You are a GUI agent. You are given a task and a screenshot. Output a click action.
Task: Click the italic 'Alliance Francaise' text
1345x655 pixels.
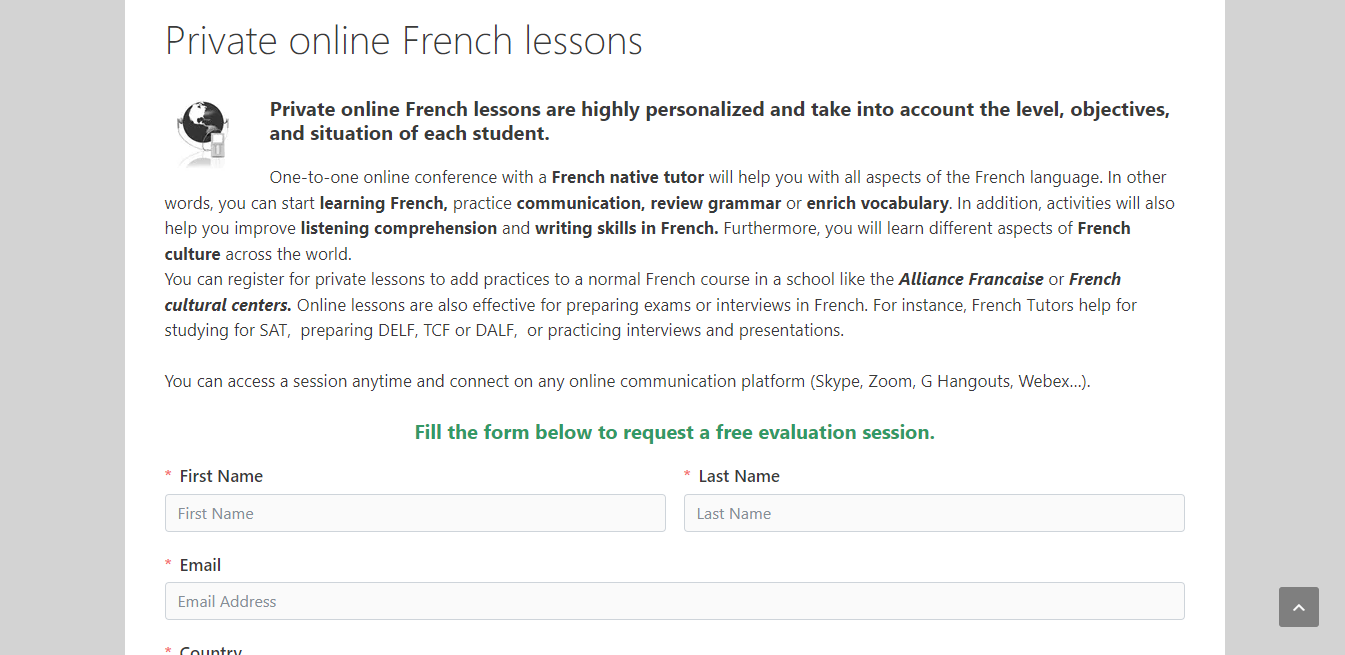pyautogui.click(x=970, y=279)
